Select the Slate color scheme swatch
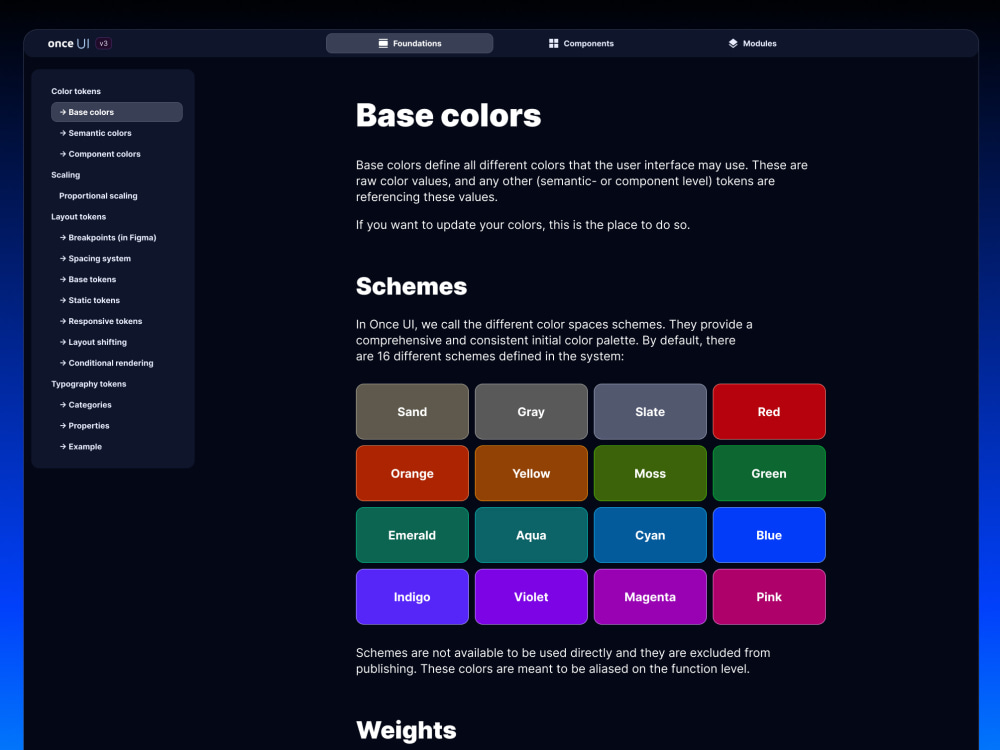 (x=650, y=411)
